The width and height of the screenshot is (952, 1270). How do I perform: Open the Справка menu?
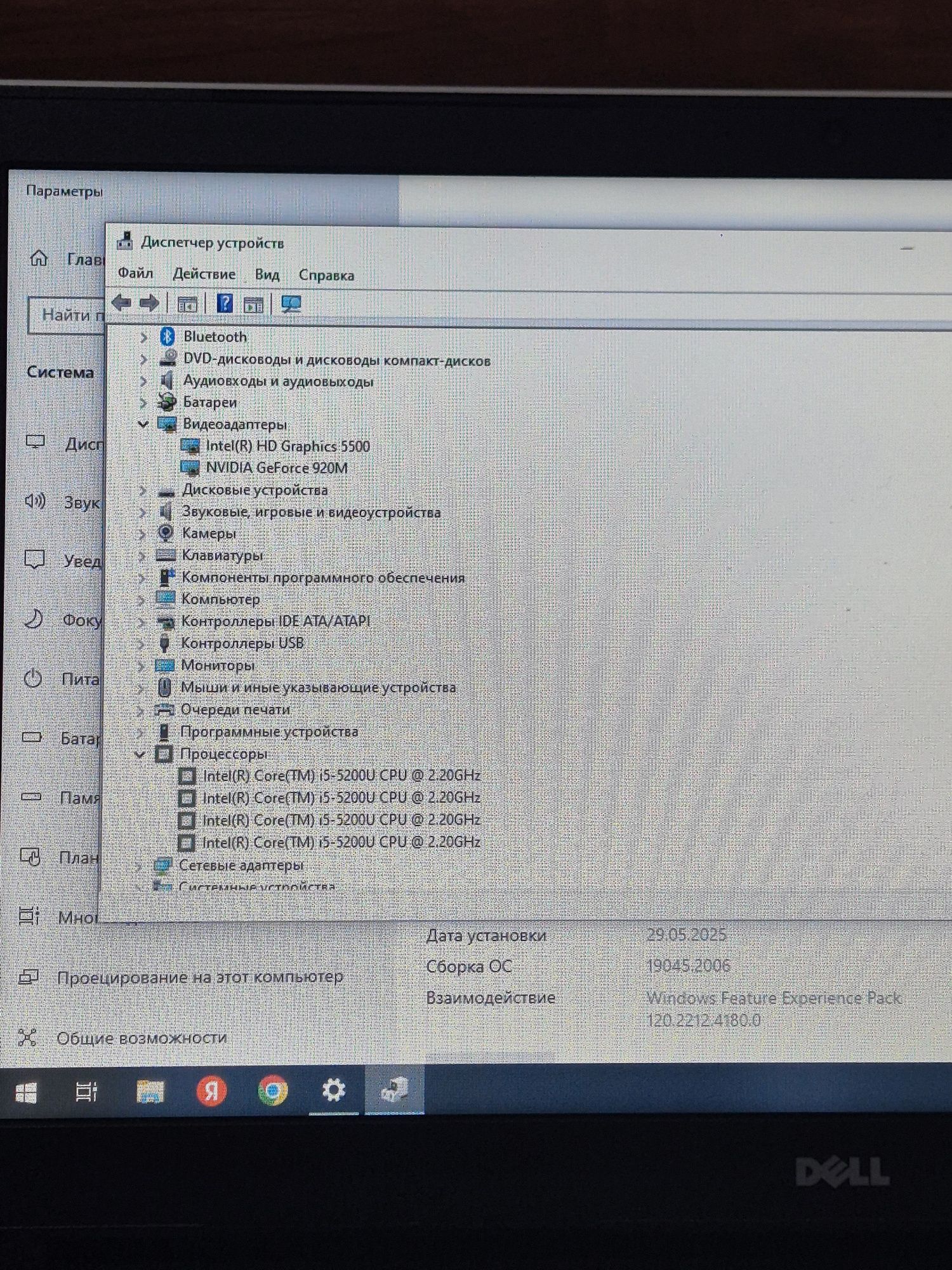[x=326, y=275]
